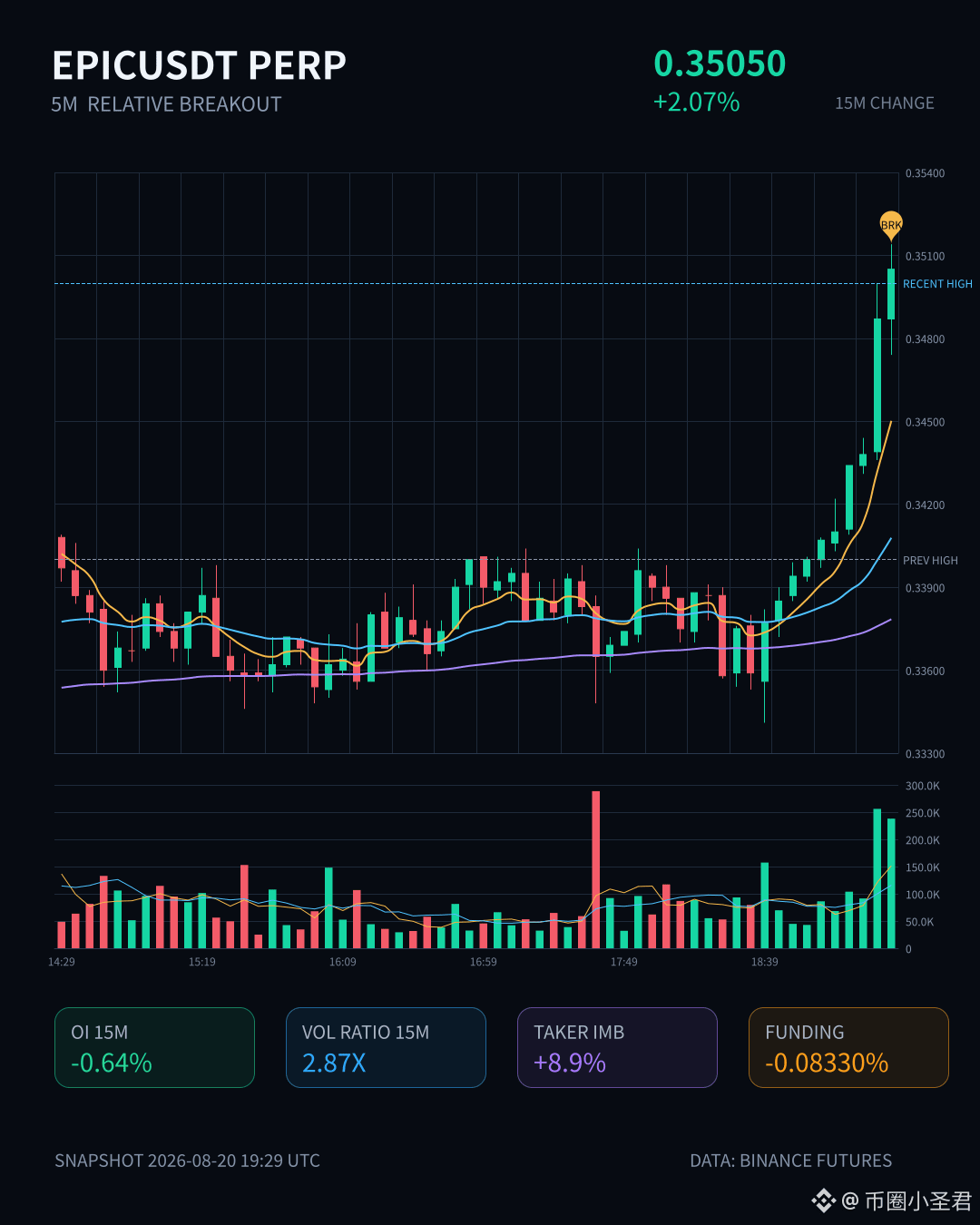Click the DATA: BINANCE FUTURES text
Image resolution: width=980 pixels, height=1225 pixels.
(x=791, y=1161)
